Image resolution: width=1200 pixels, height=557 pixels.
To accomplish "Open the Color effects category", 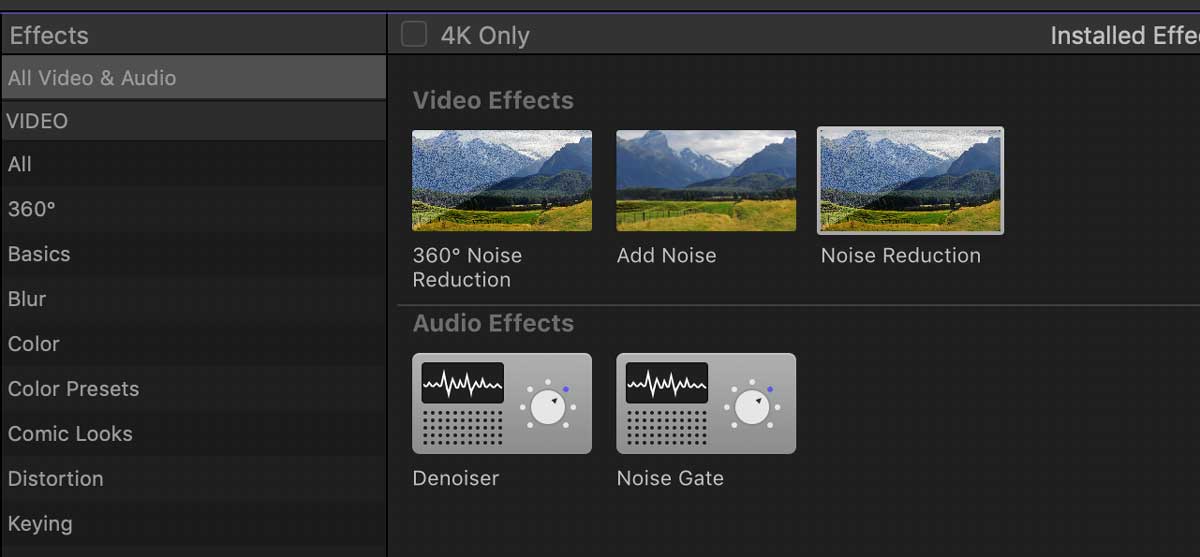I will (x=193, y=344).
